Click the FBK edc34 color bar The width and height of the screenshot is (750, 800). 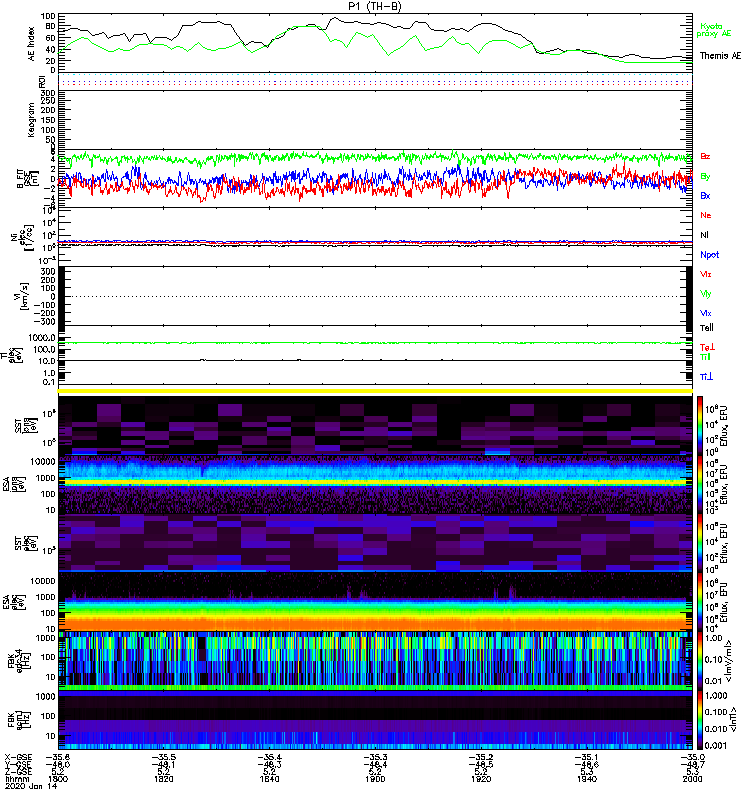pyautogui.click(x=700, y=661)
